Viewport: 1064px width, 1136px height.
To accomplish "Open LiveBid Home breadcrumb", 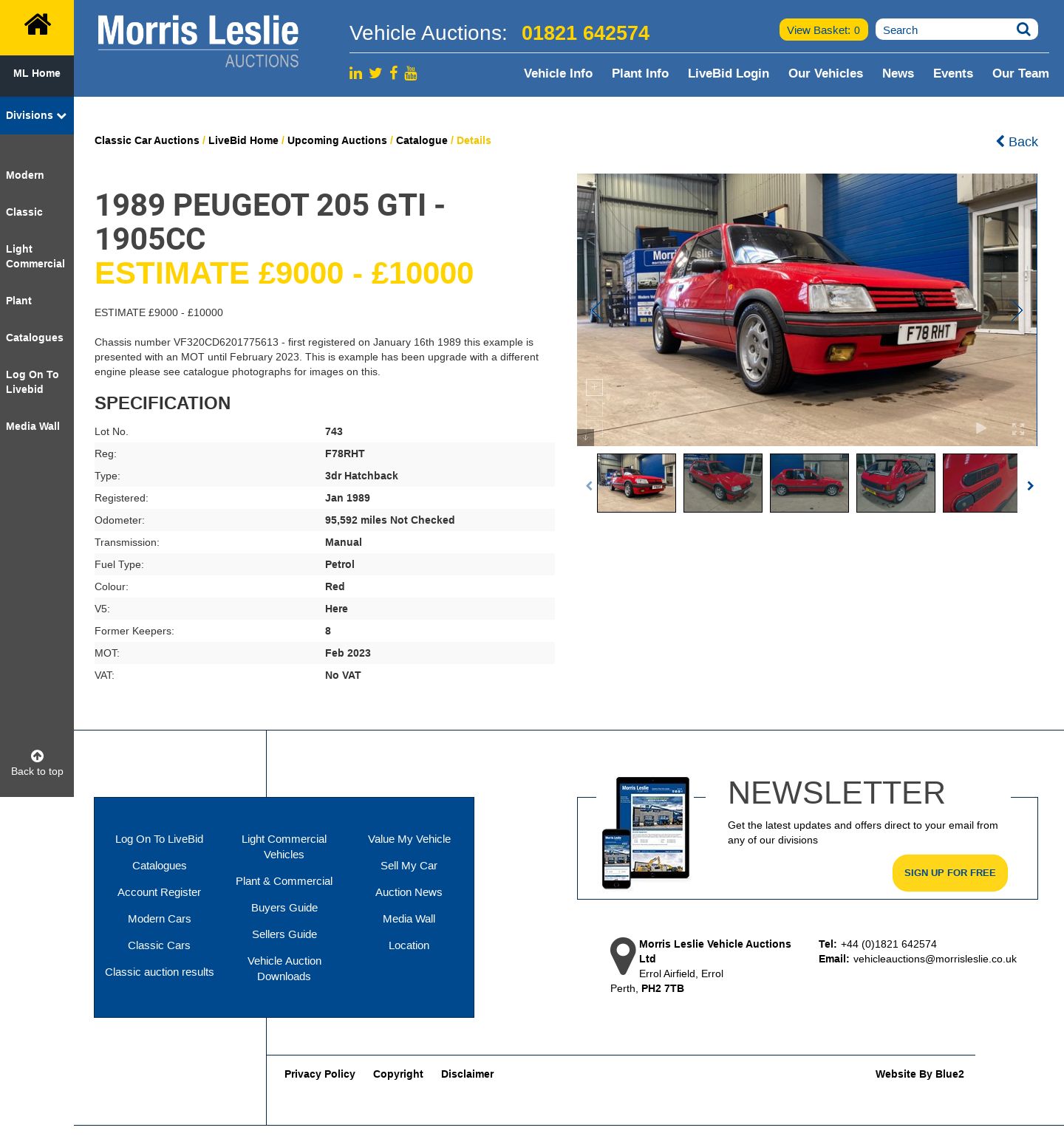I will (243, 140).
